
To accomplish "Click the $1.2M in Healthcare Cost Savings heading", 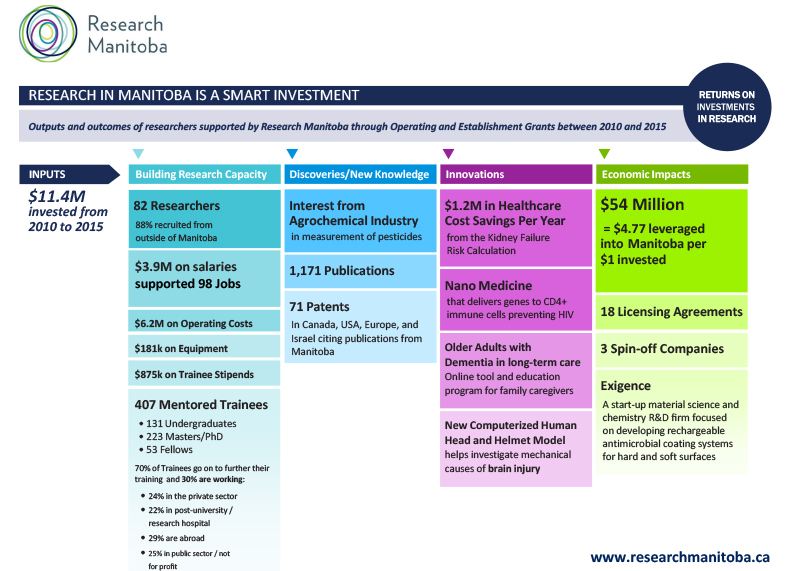I will 505,213.
